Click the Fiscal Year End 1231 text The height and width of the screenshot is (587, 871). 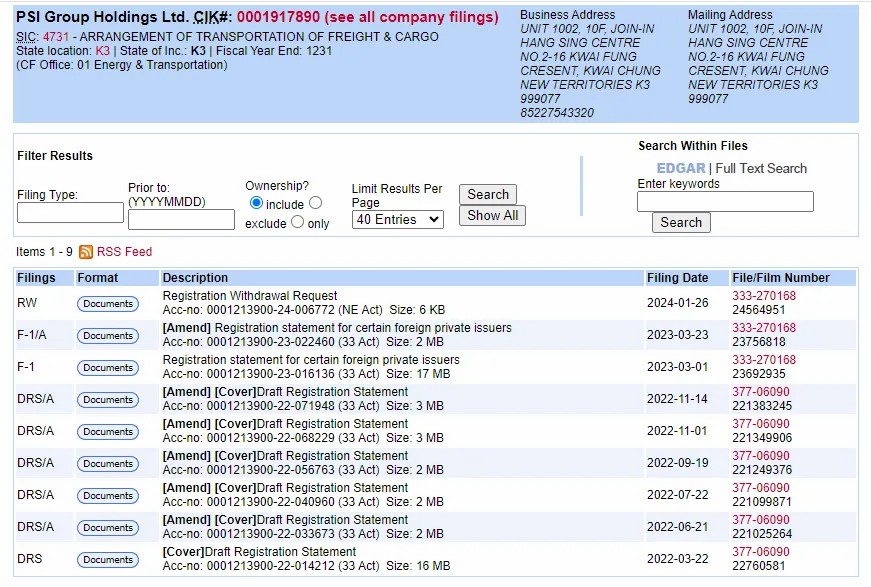click(274, 51)
